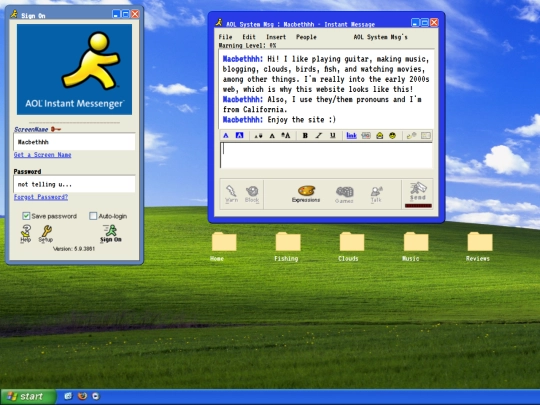The width and height of the screenshot is (540, 405).
Task: Click the blue text color A icon
Action: [226, 135]
